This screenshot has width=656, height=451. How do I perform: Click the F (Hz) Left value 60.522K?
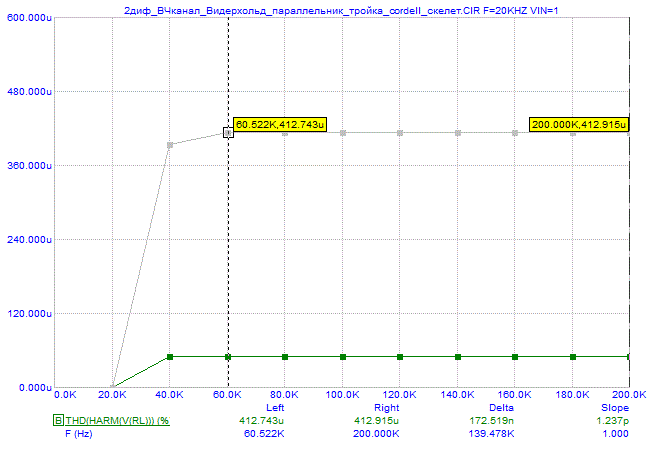[x=264, y=434]
